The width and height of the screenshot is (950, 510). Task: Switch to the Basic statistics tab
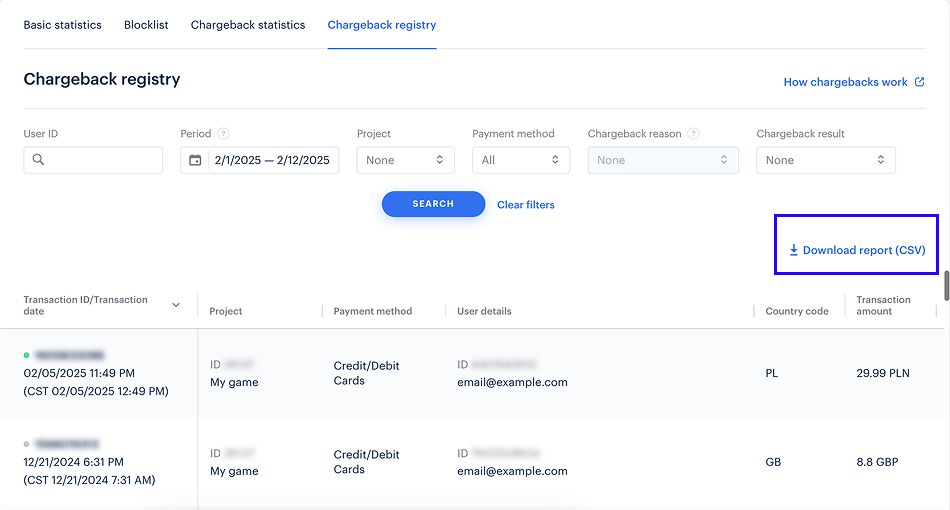(x=63, y=25)
